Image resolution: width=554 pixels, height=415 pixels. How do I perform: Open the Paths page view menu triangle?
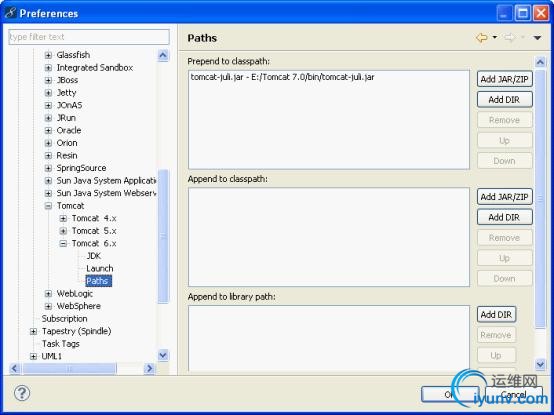(537, 38)
